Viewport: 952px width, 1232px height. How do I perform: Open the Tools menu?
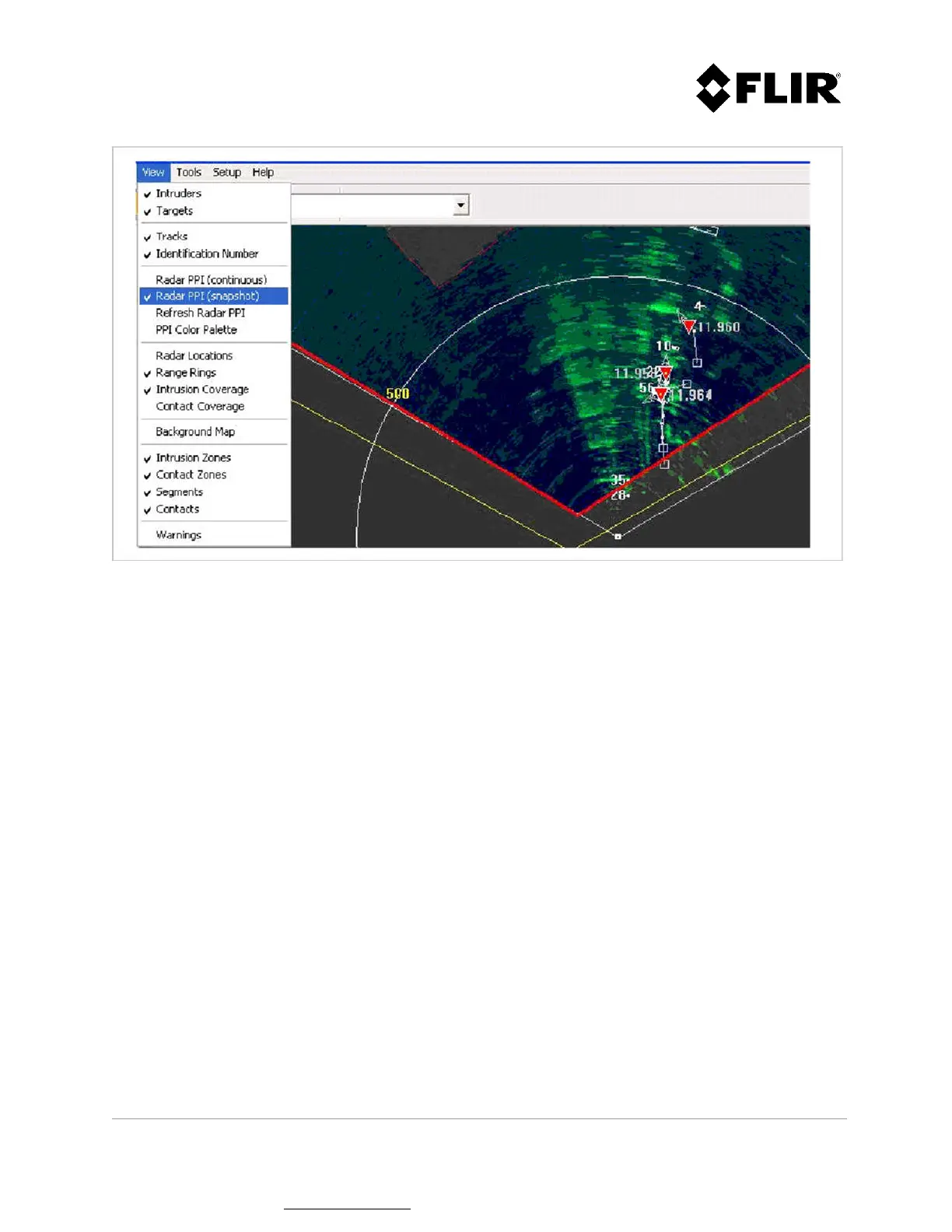[188, 172]
